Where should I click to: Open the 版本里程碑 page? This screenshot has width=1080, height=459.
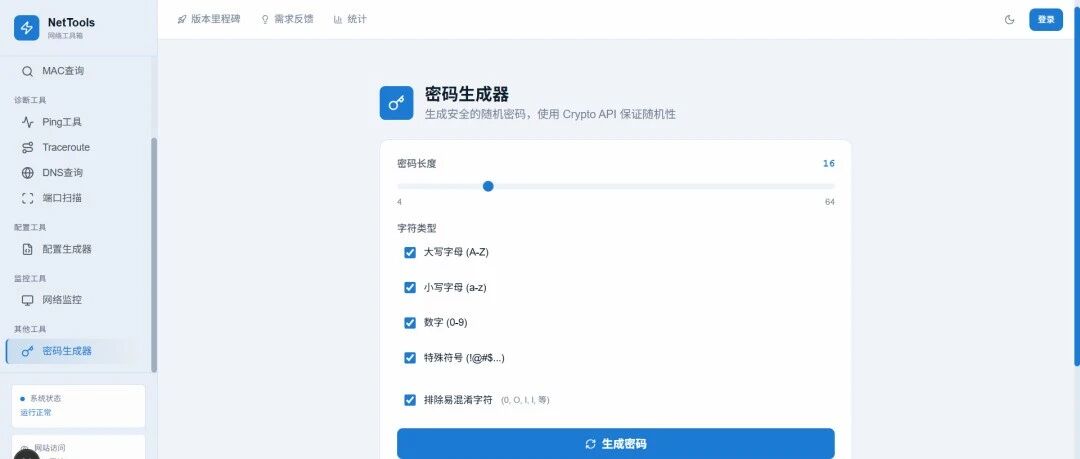pyautogui.click(x=209, y=19)
